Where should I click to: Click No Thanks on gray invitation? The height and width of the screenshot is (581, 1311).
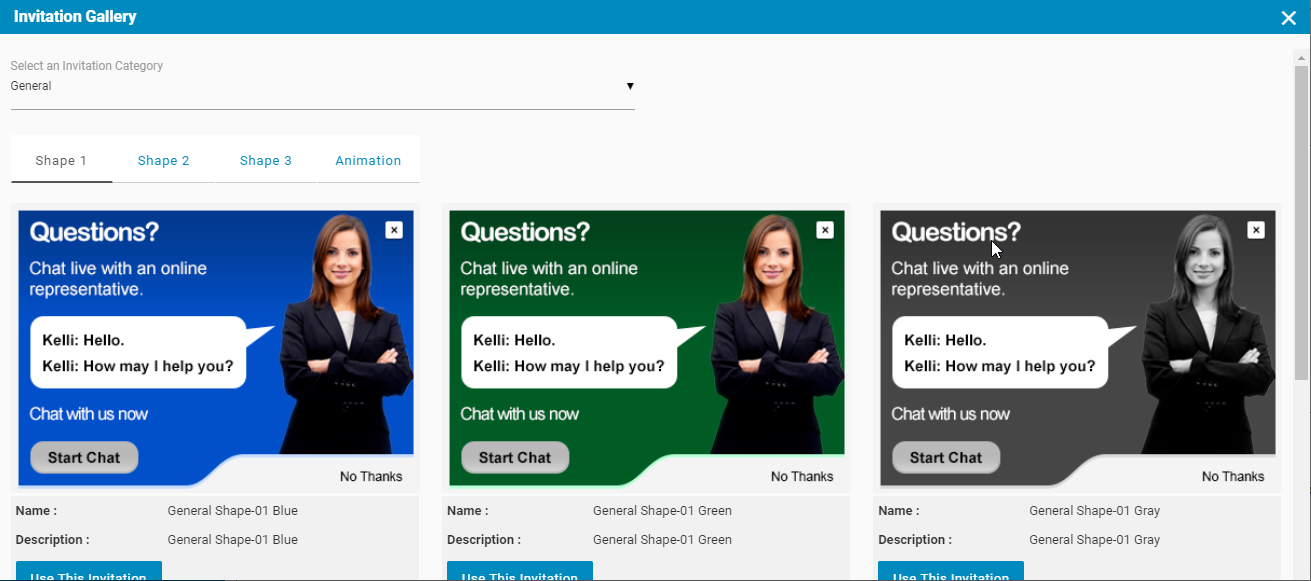[1233, 477]
